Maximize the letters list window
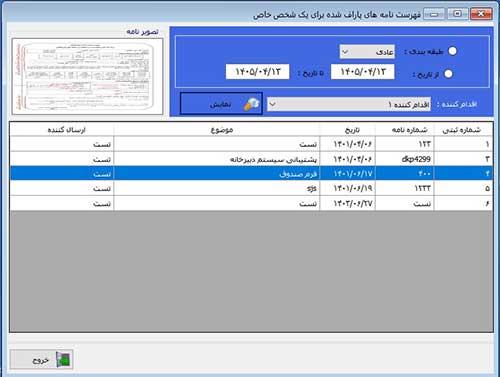This screenshot has height=377, width=500. tap(457, 14)
